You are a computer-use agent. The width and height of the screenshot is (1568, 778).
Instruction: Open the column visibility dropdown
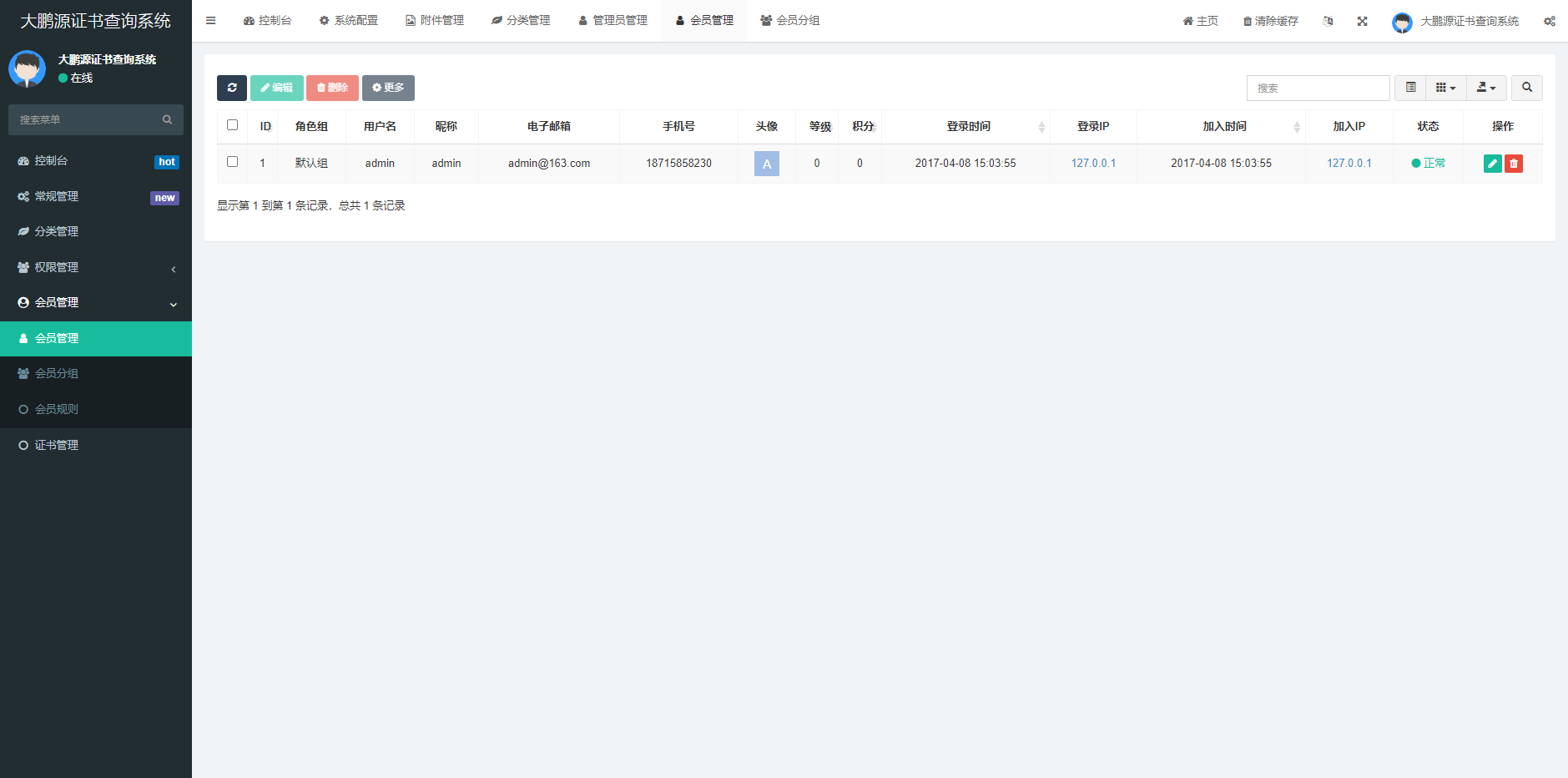(x=1445, y=88)
